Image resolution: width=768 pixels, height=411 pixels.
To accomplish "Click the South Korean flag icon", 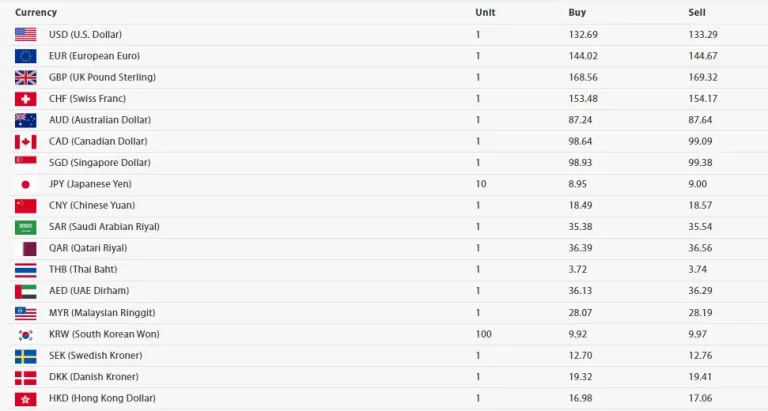I will tap(26, 334).
